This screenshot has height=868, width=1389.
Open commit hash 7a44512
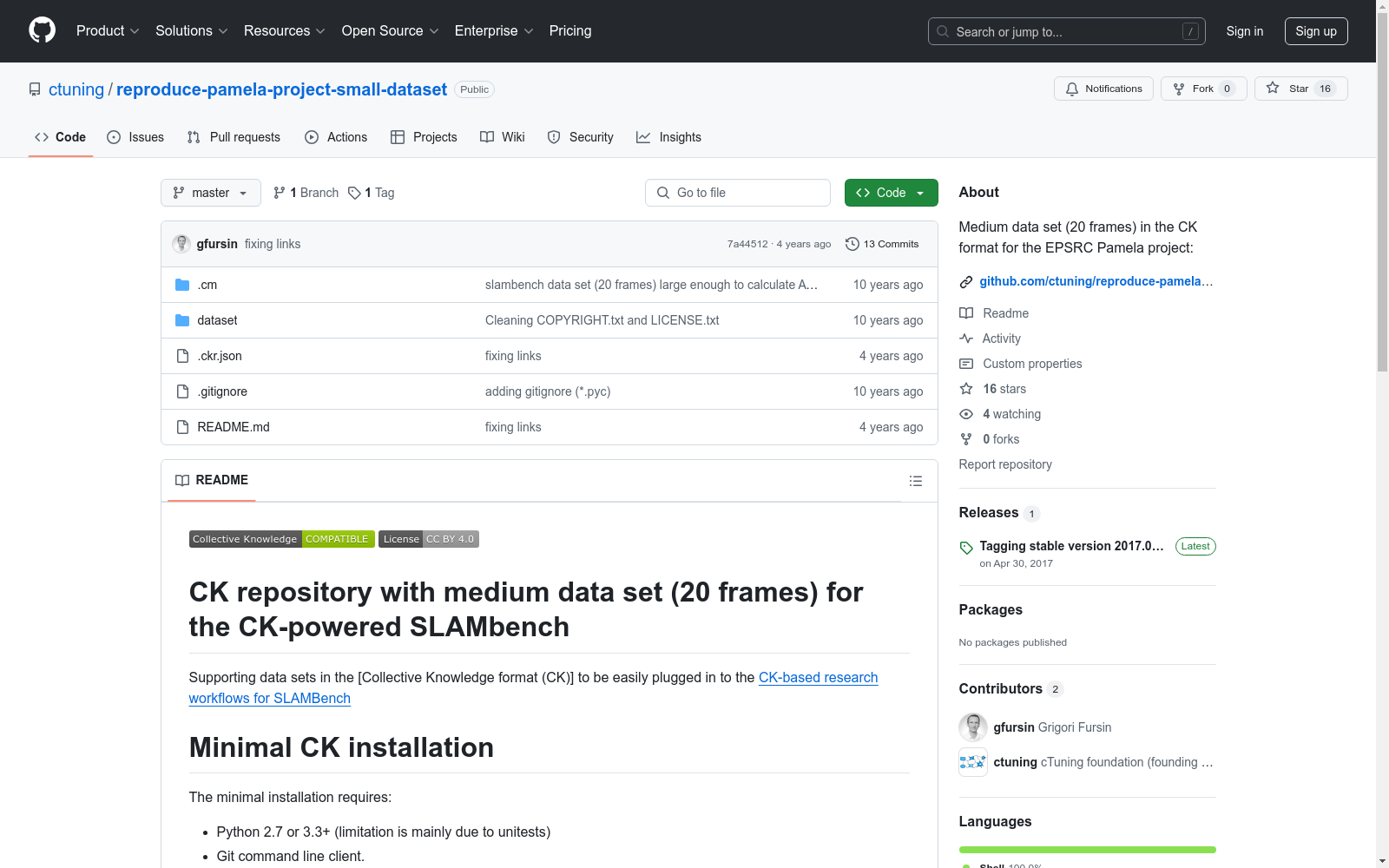click(747, 244)
